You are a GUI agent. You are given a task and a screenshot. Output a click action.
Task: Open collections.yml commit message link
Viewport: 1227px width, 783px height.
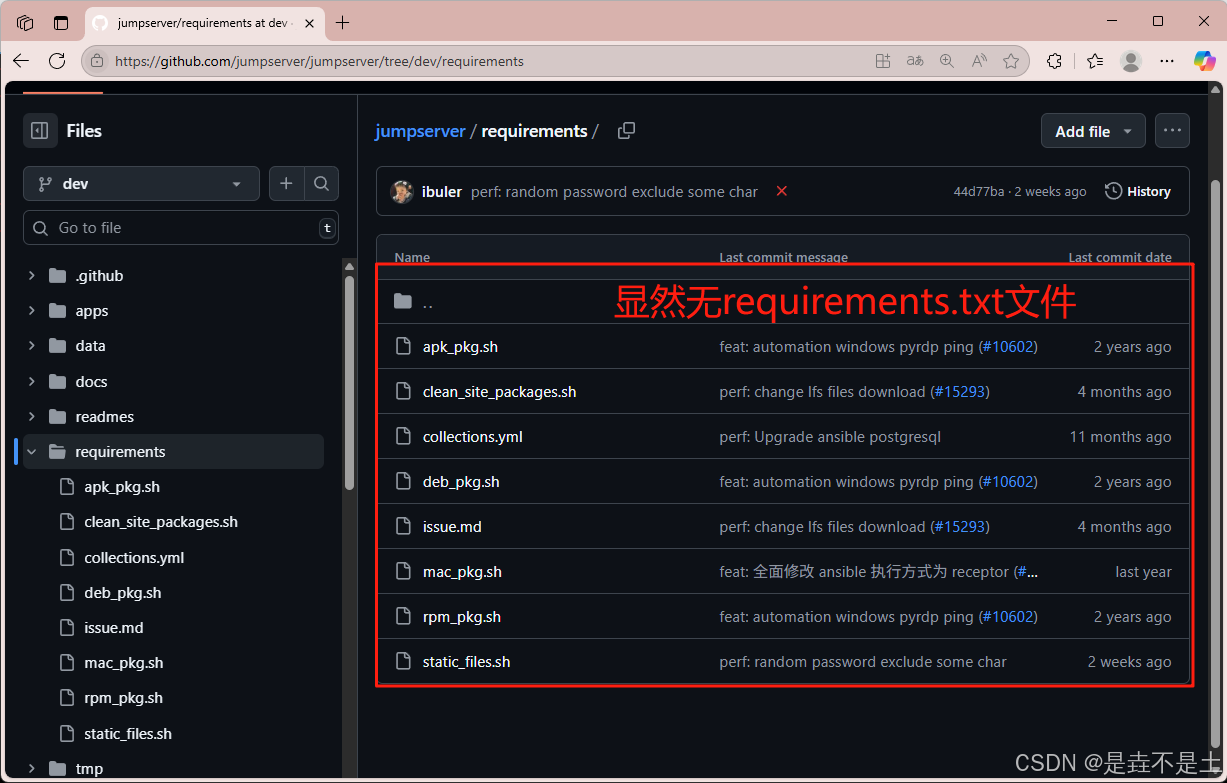830,437
